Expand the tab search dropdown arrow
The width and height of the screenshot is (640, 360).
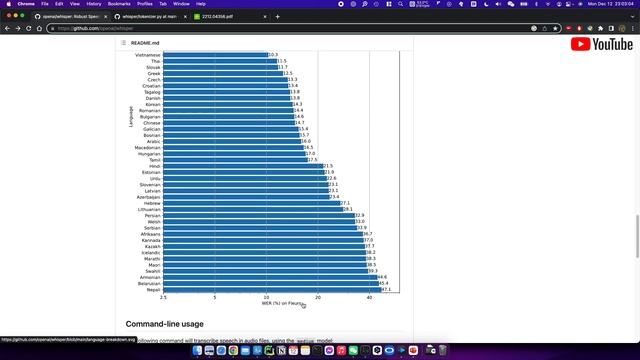[633, 17]
